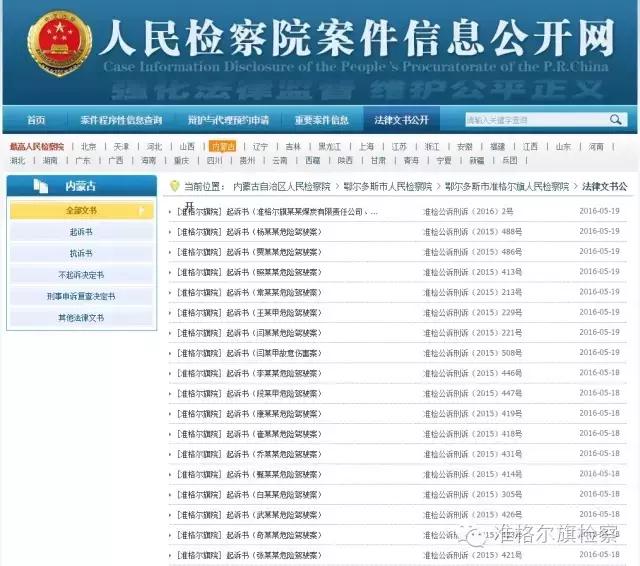Go to 鄂尔多斯市人民检察院 breadcrumb link
This screenshot has width=640, height=566.
(x=388, y=186)
